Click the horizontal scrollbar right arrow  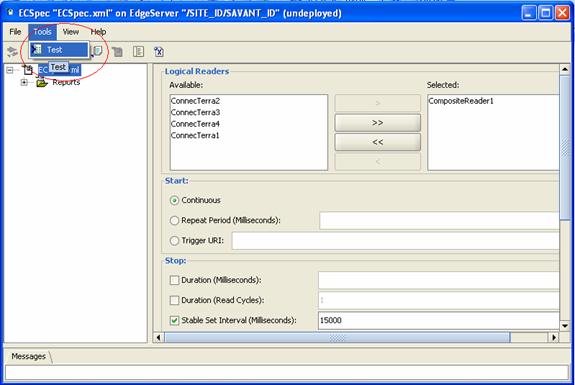coord(553,337)
